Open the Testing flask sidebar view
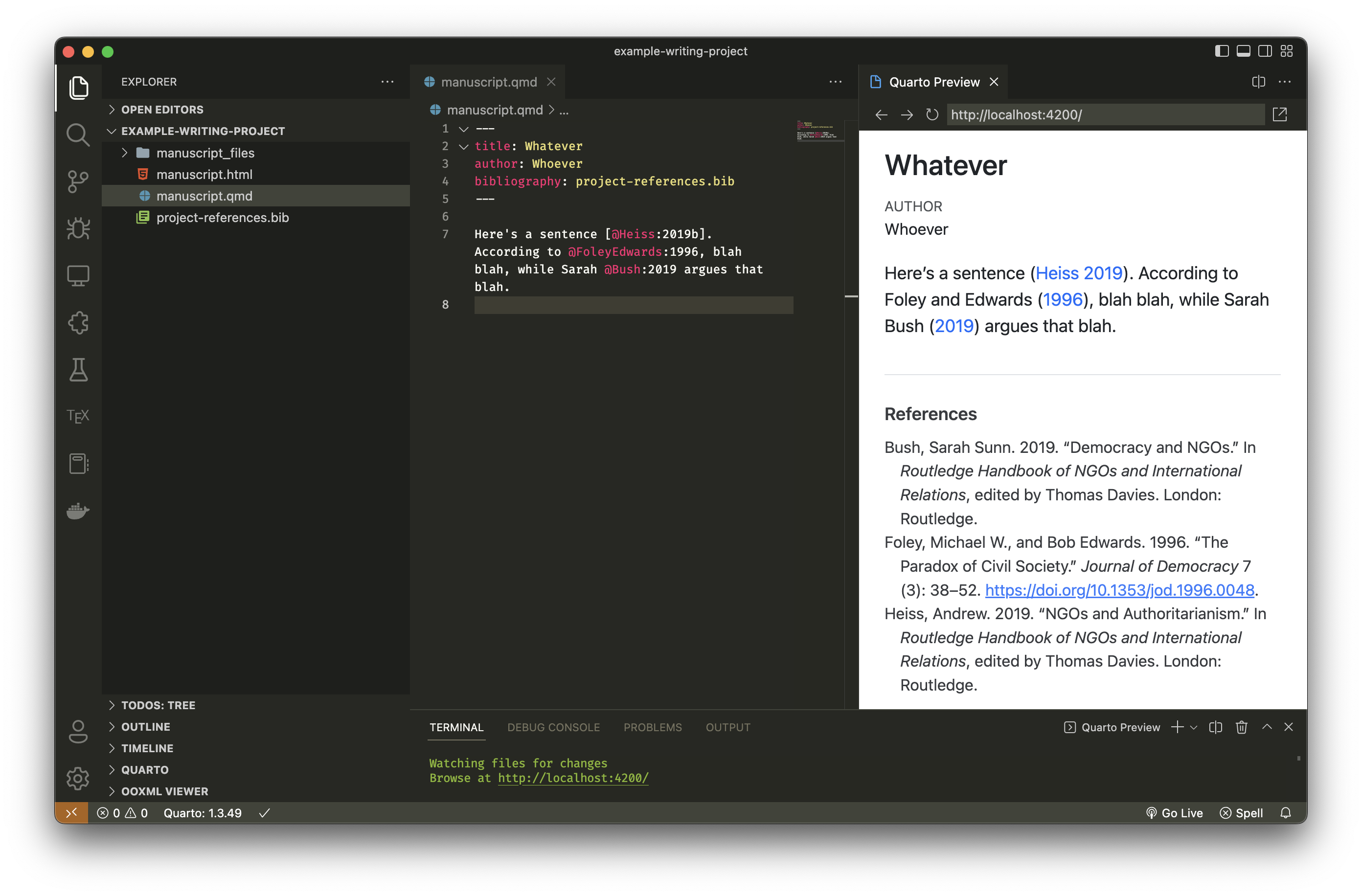Image resolution: width=1362 pixels, height=896 pixels. (x=78, y=370)
